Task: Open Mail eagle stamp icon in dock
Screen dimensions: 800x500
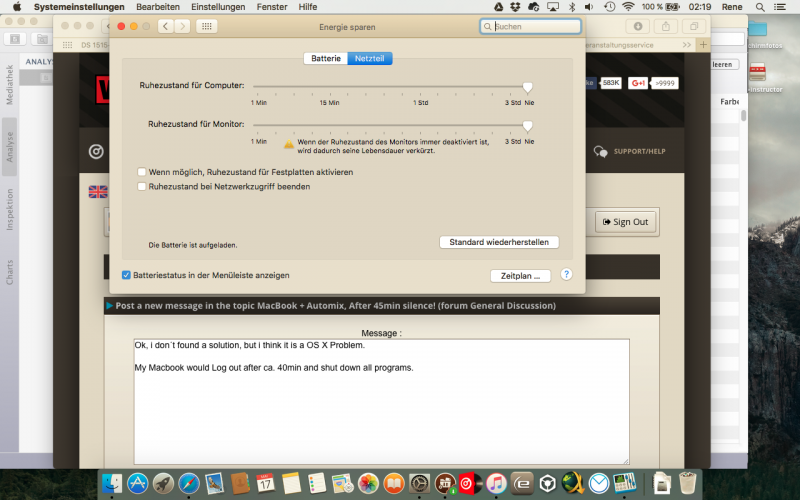Action: pos(214,483)
